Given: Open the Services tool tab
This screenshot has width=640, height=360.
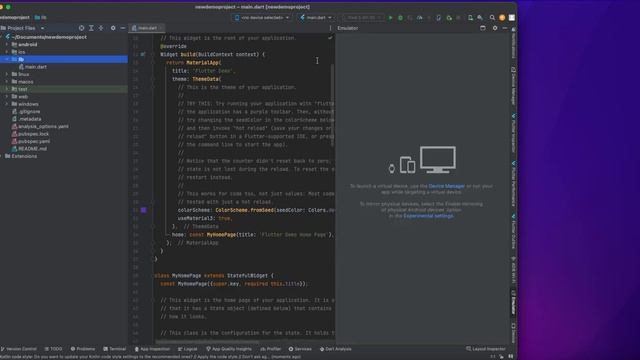Looking at the screenshot, I should click(x=300, y=349).
